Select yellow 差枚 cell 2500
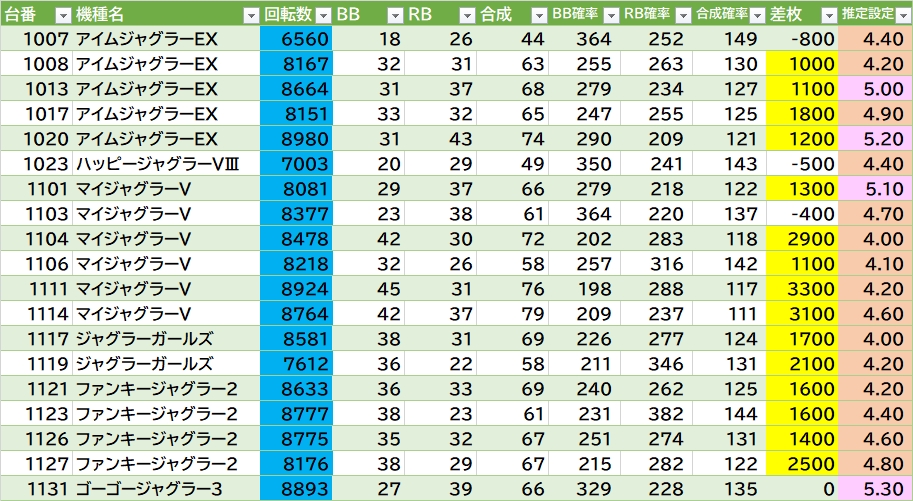 click(802, 464)
